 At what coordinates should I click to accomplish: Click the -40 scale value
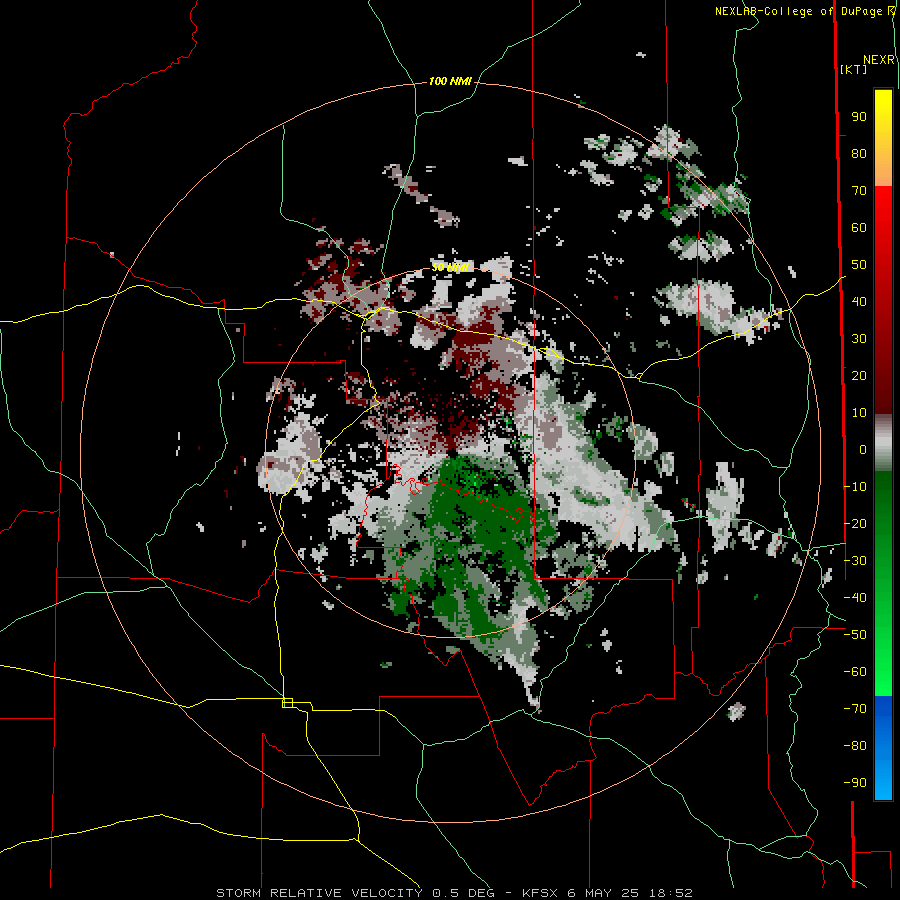coord(855,598)
